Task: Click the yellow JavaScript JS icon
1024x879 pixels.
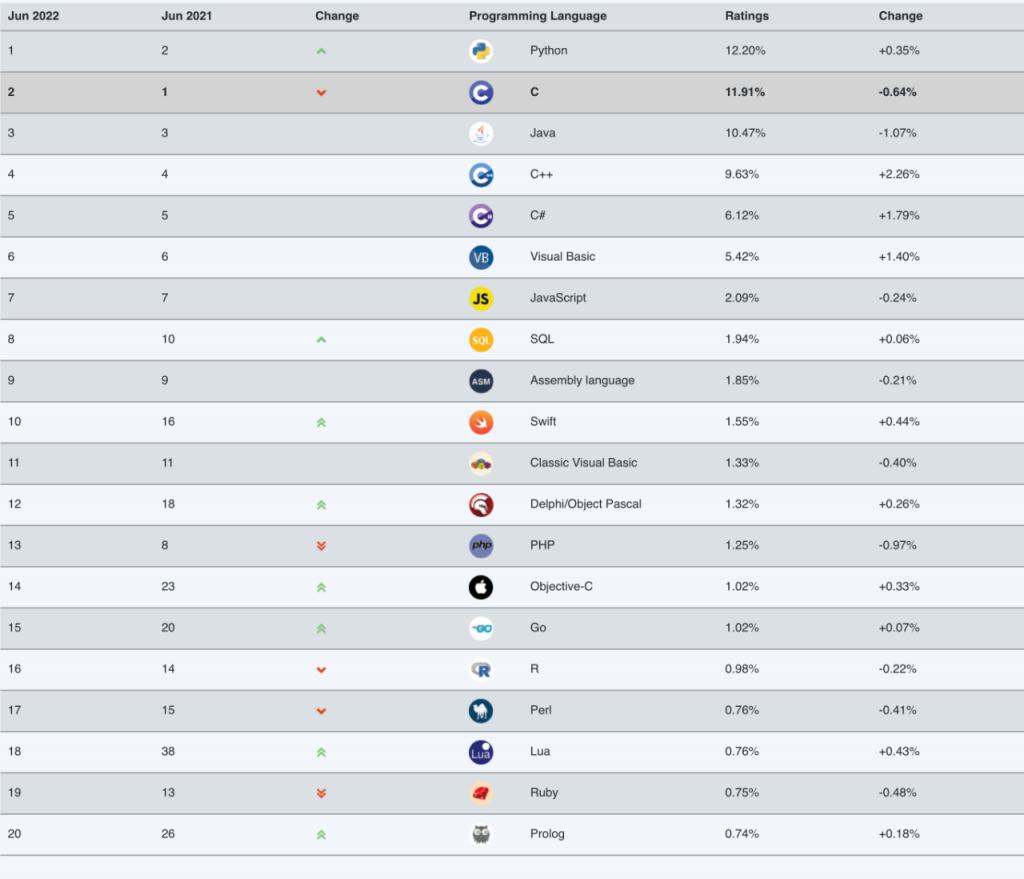Action: pos(481,298)
